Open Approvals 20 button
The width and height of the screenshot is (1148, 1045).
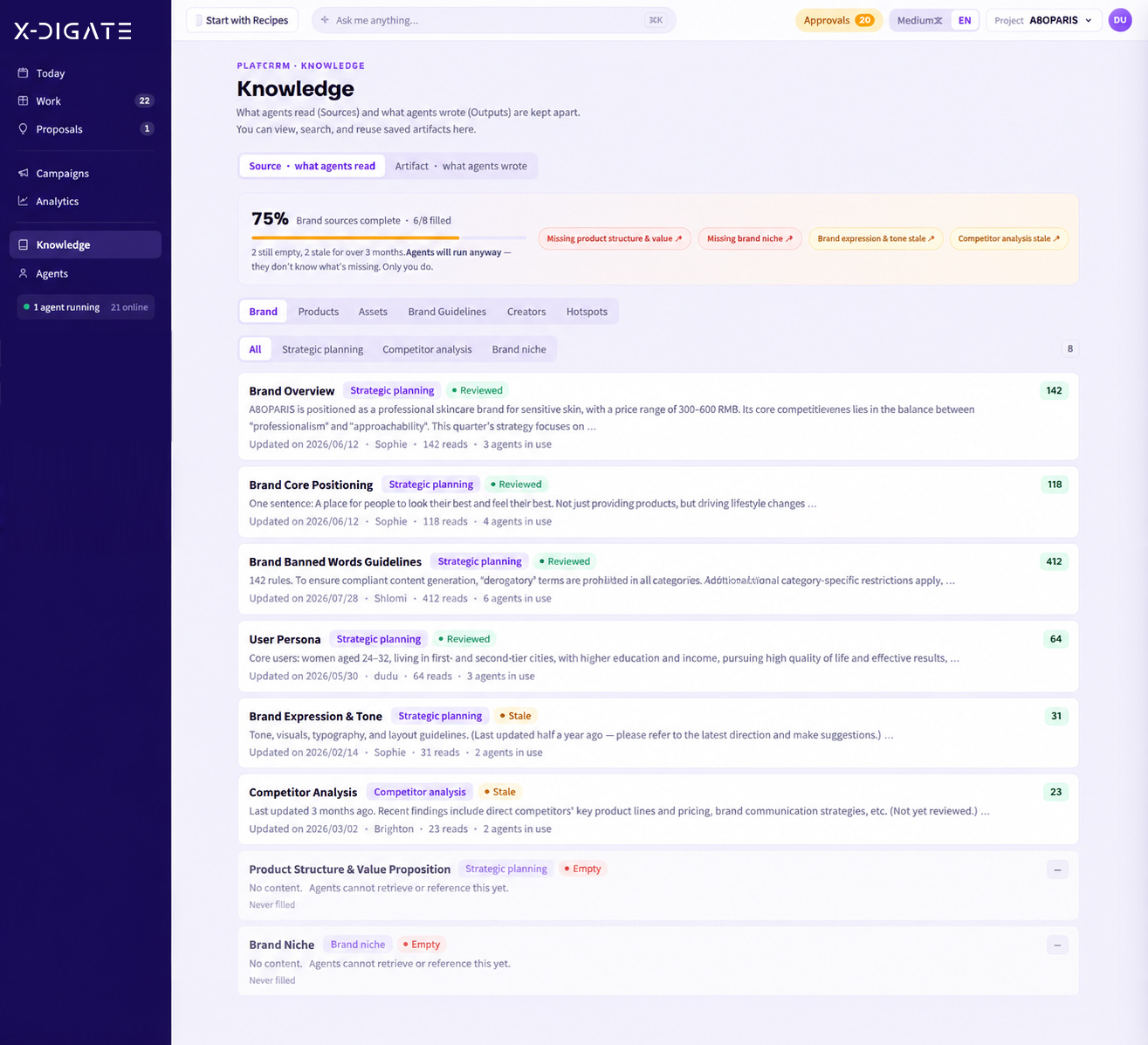pyautogui.click(x=838, y=20)
